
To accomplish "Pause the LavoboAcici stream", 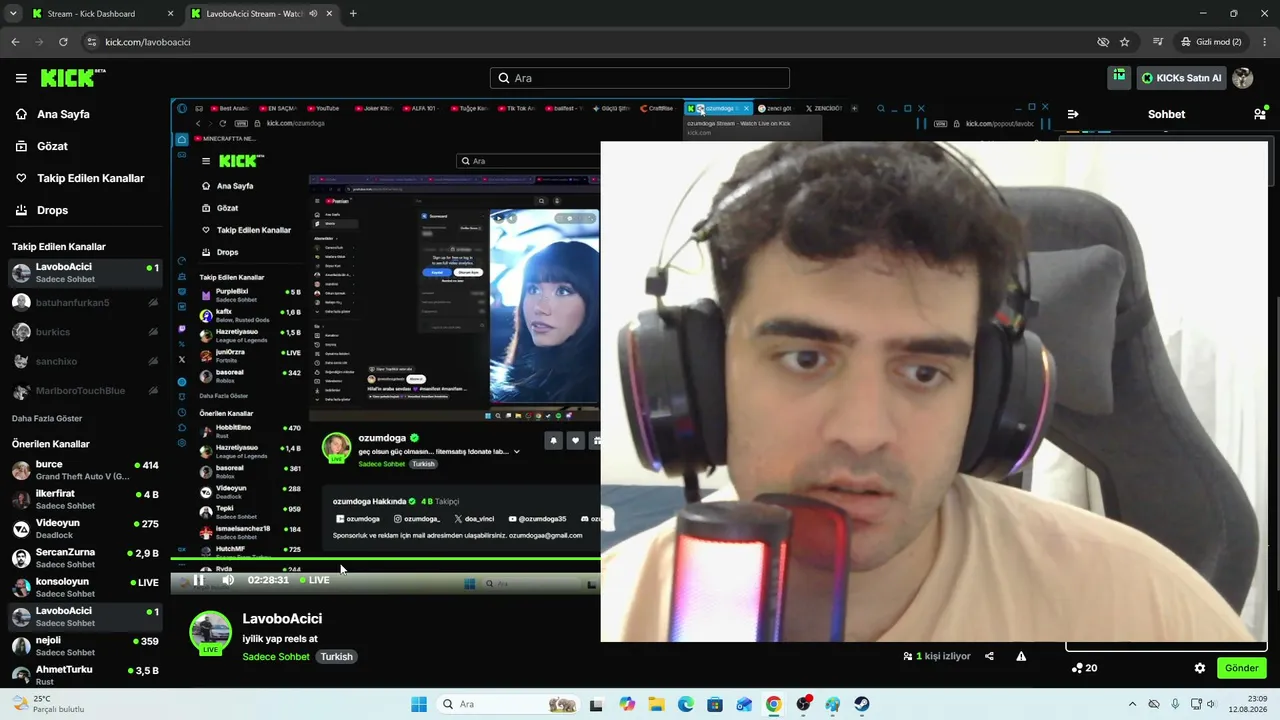I will [x=198, y=580].
